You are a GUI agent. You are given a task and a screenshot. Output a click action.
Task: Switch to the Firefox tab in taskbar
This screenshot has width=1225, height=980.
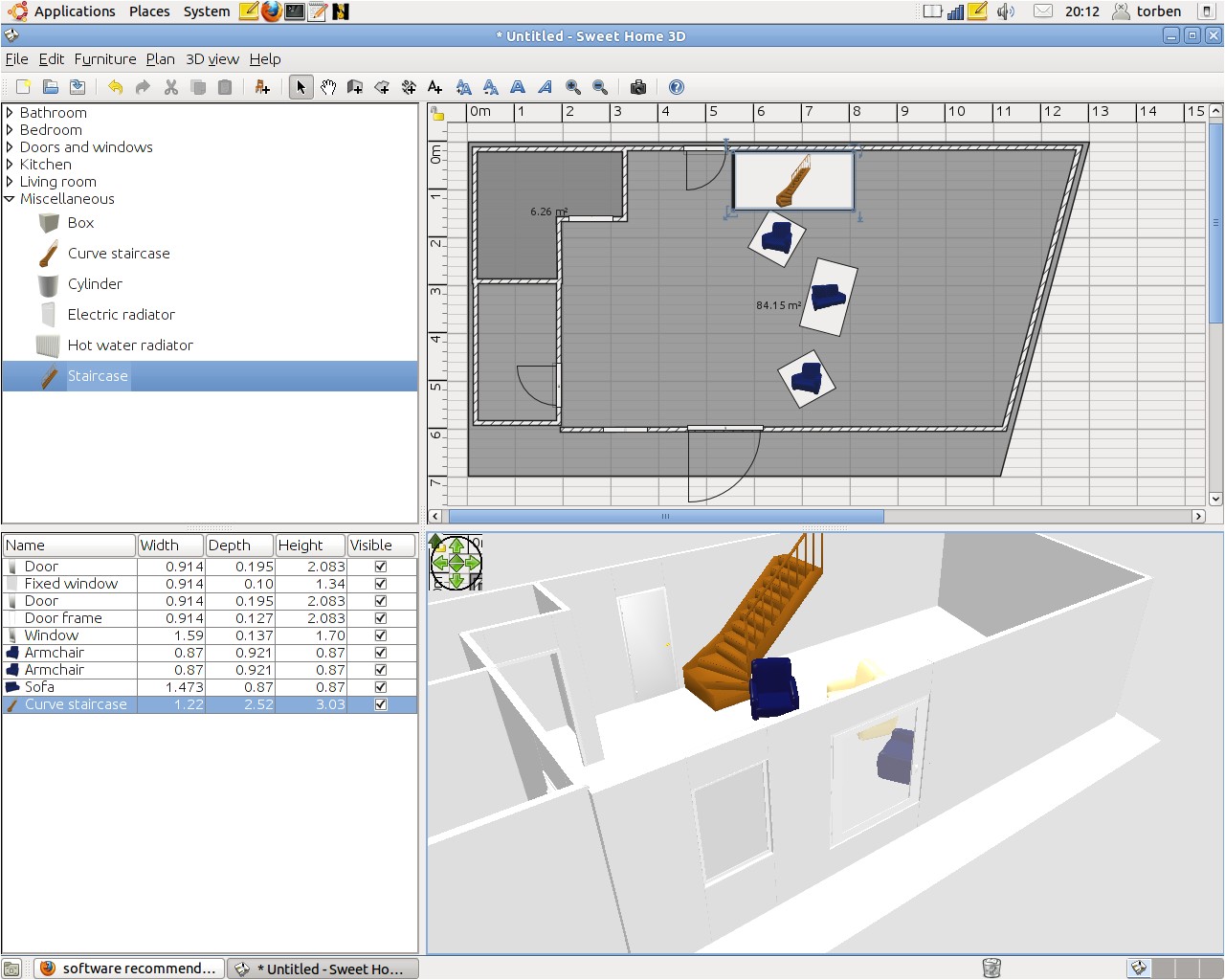coord(129,968)
